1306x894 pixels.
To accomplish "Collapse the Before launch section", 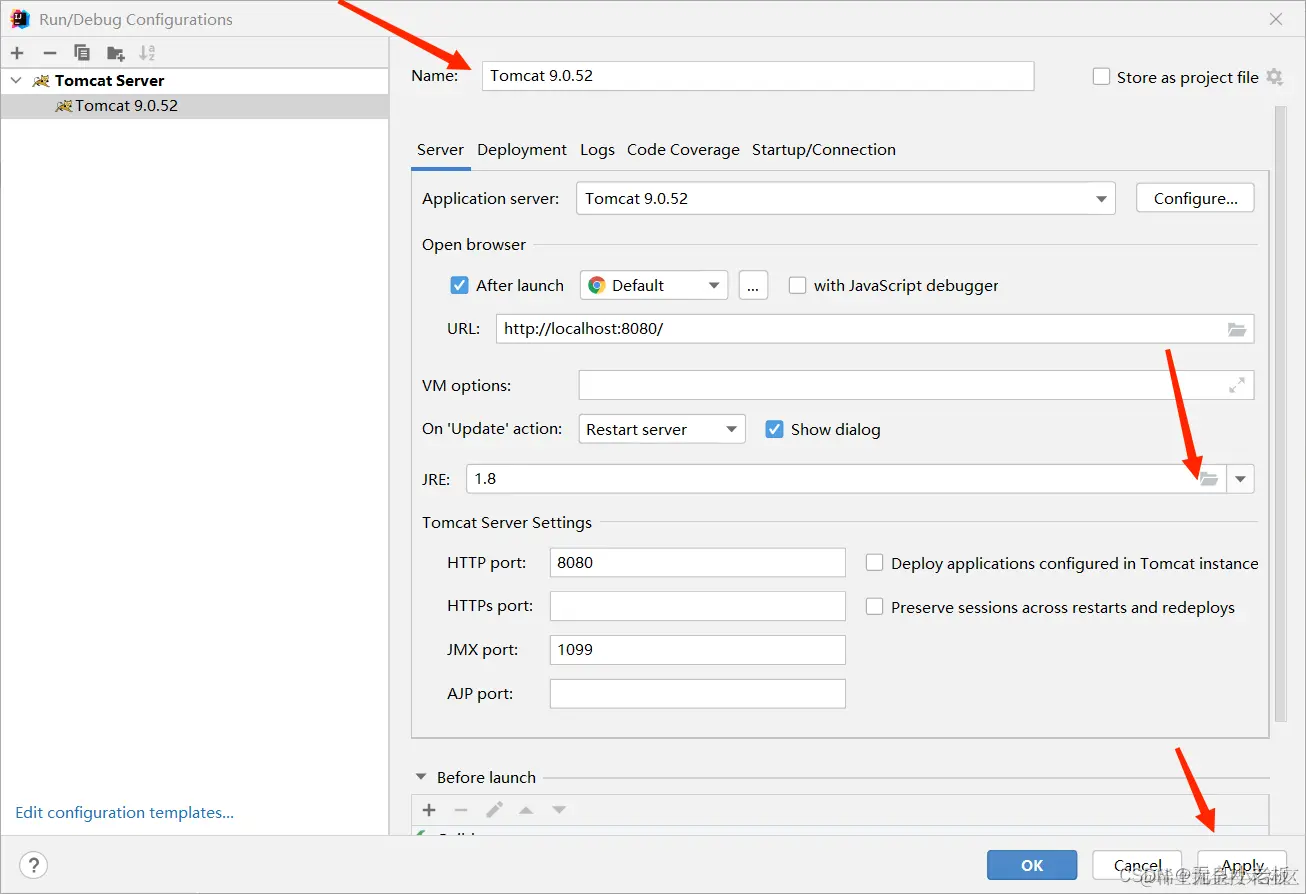I will (419, 778).
